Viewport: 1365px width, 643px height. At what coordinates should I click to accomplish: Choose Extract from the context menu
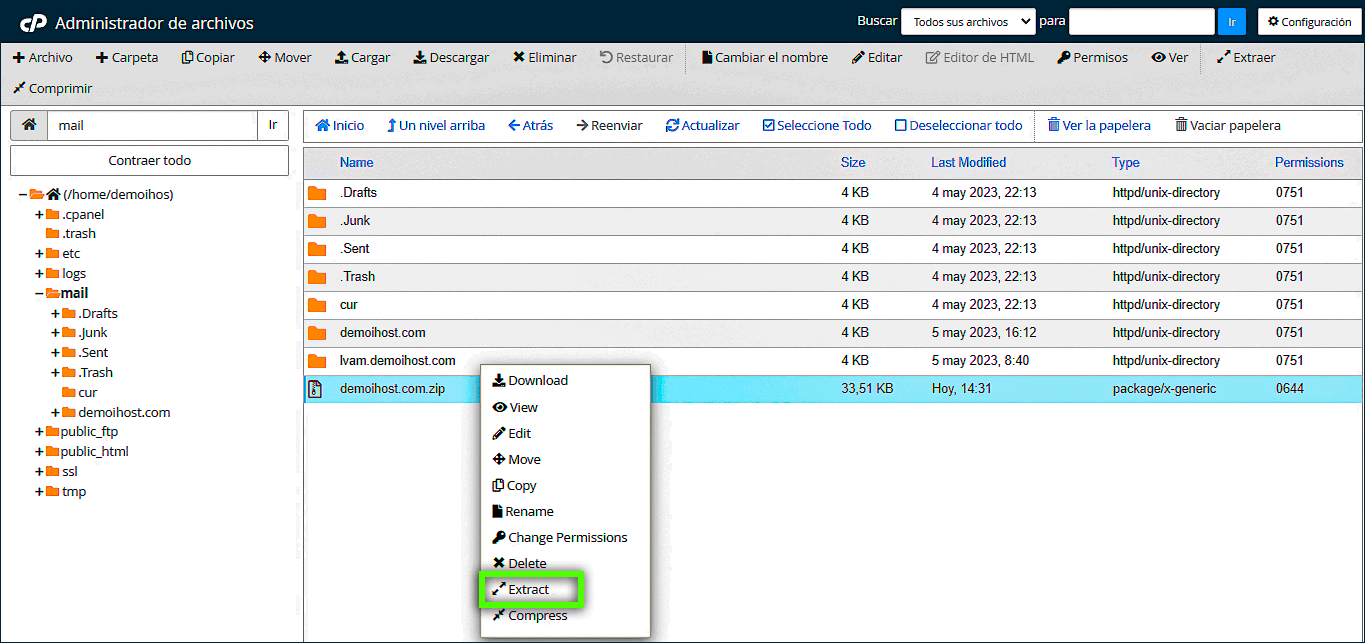click(529, 590)
